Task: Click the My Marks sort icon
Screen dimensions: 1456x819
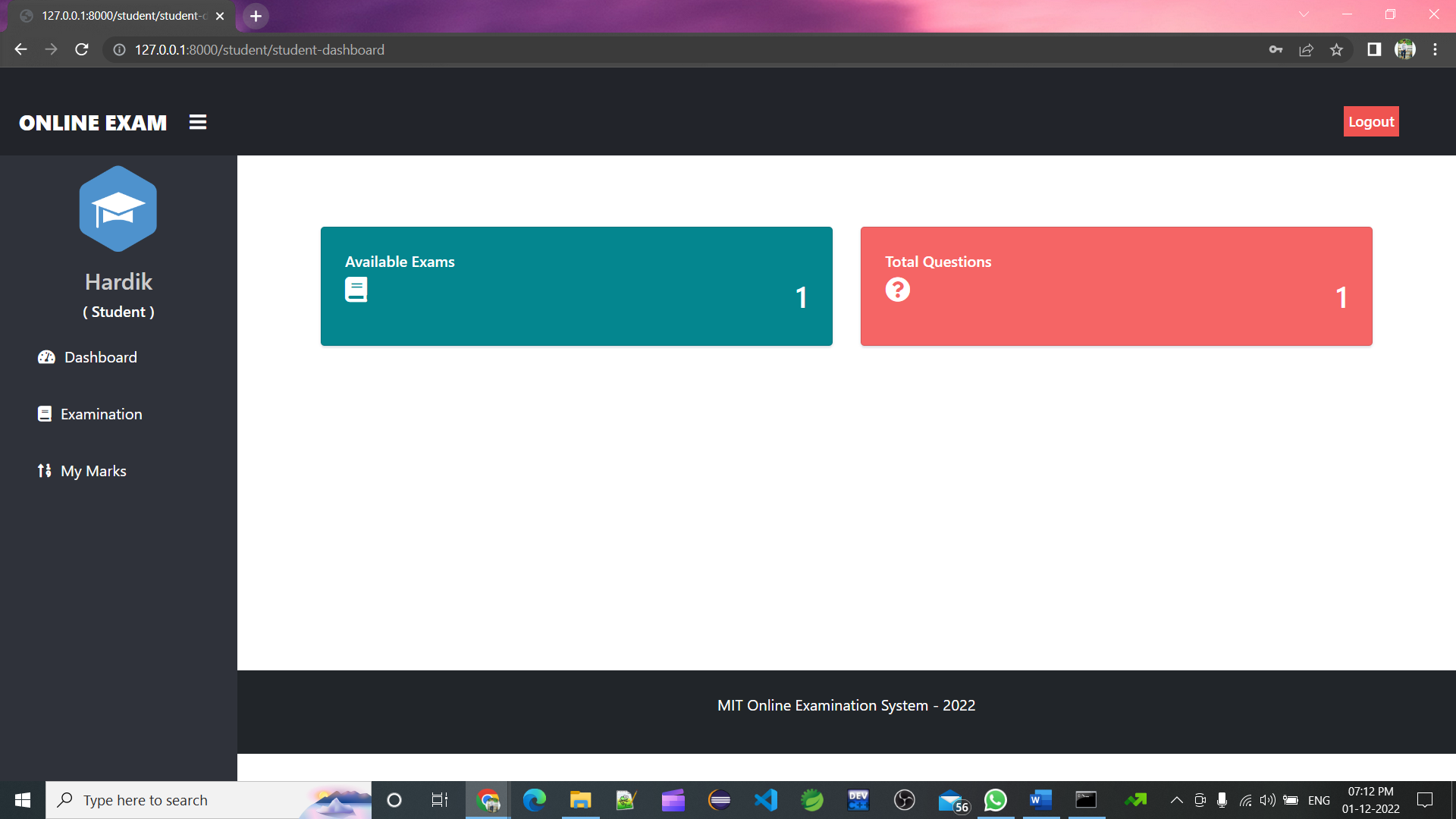Action: (45, 471)
